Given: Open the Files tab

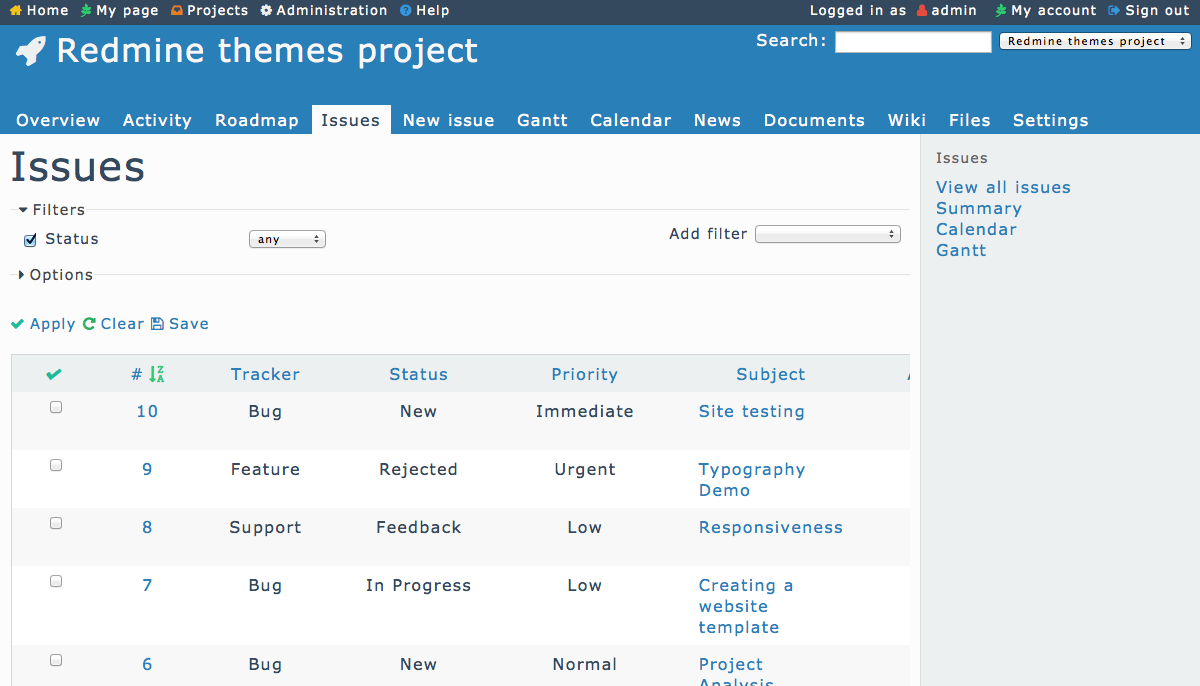Looking at the screenshot, I should [x=970, y=120].
